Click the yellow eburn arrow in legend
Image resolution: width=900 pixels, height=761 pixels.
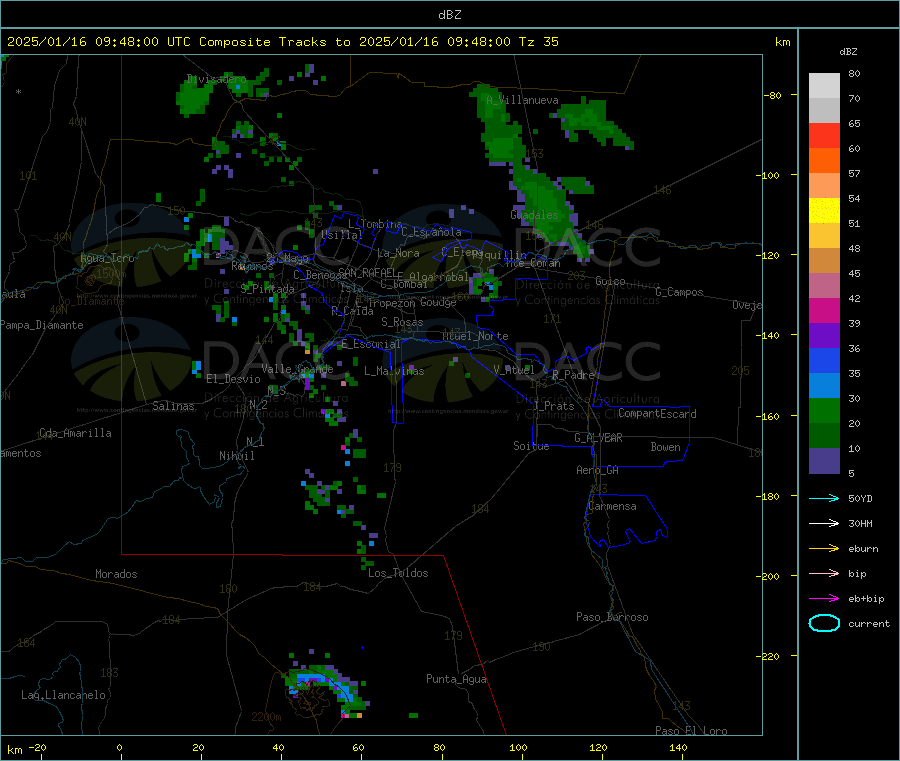click(824, 549)
